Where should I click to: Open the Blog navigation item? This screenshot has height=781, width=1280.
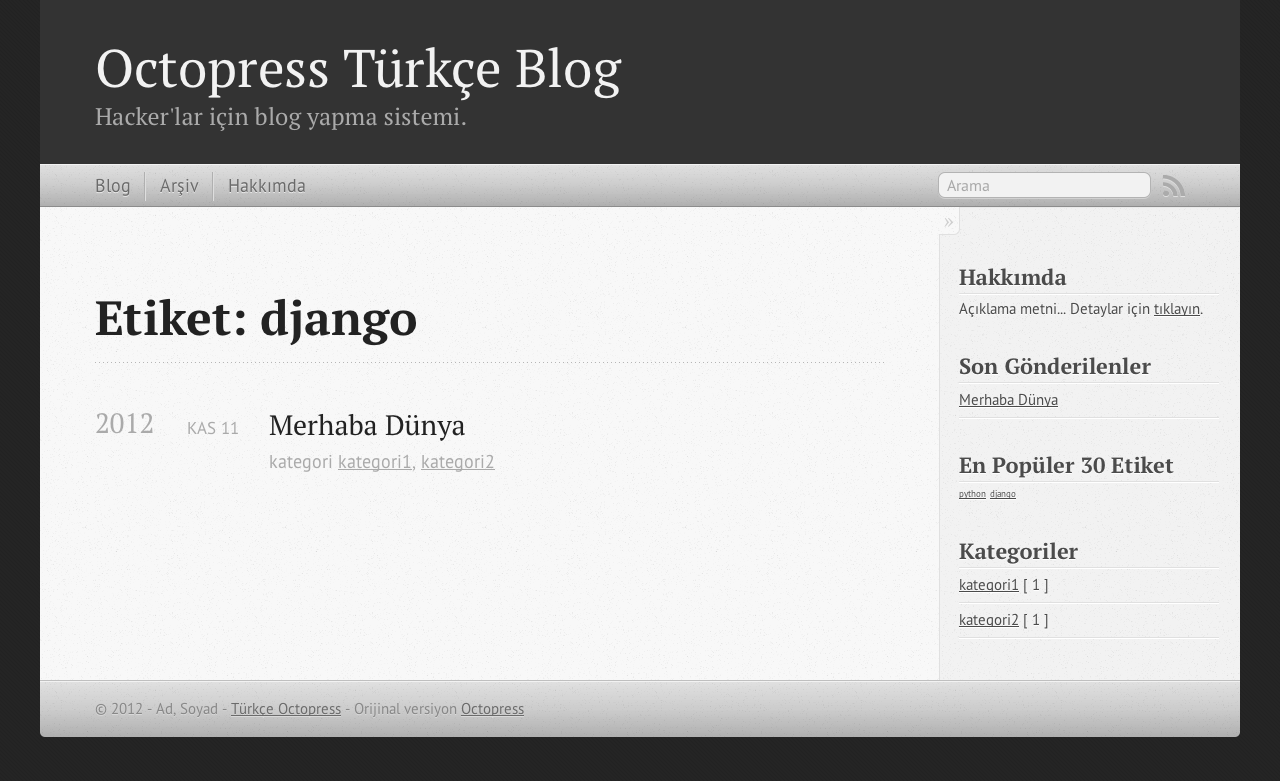click(x=113, y=186)
